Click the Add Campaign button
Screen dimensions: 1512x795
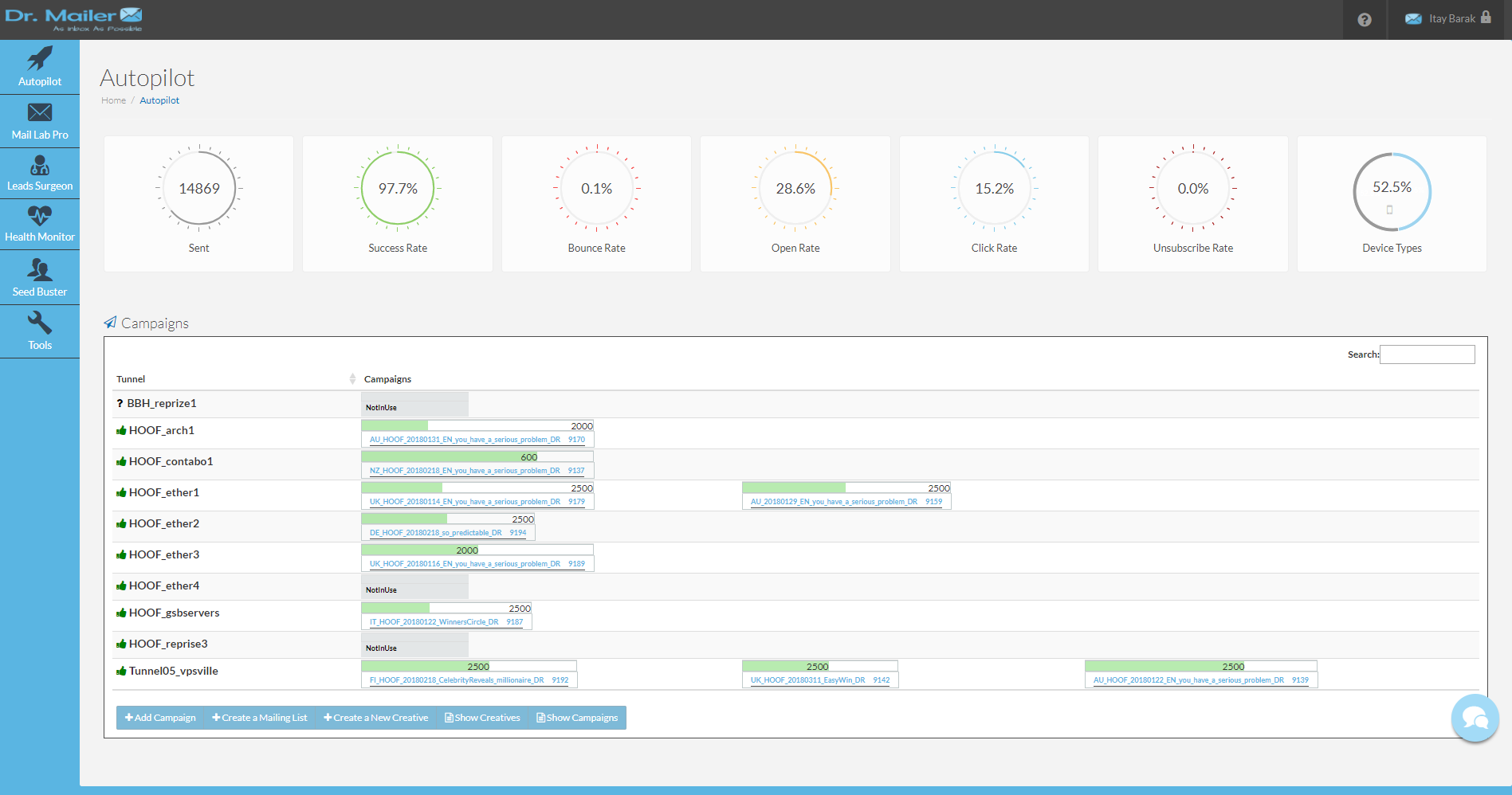160,718
